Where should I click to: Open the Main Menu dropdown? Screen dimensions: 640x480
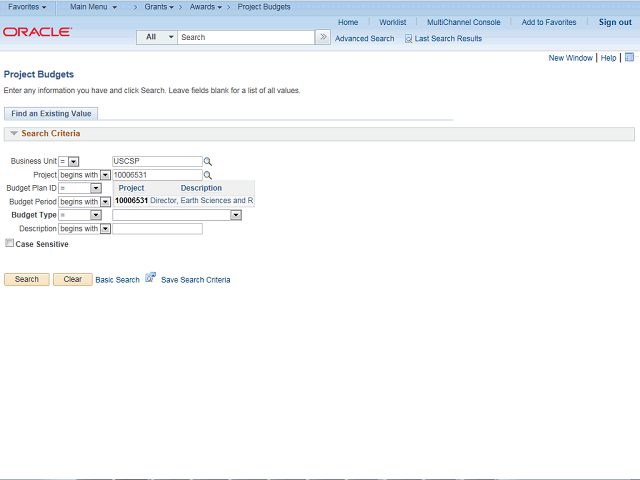[93, 7]
